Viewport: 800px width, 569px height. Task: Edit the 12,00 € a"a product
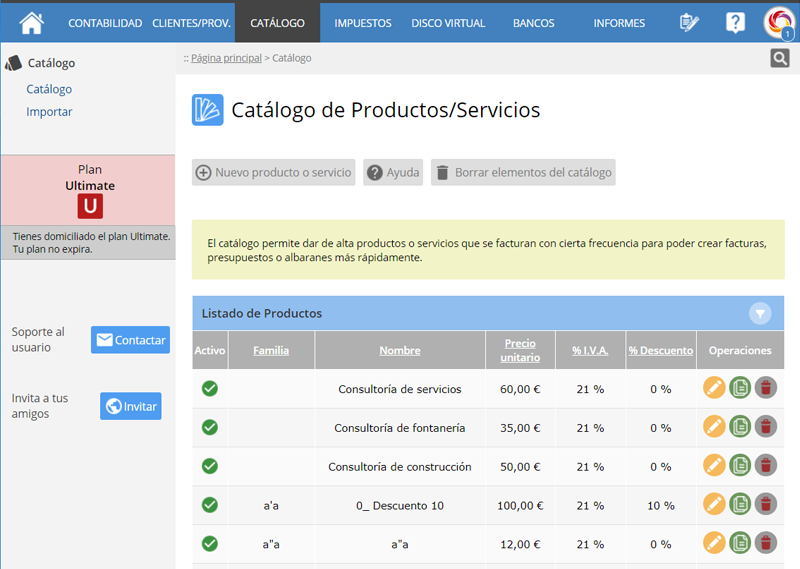[x=714, y=543]
